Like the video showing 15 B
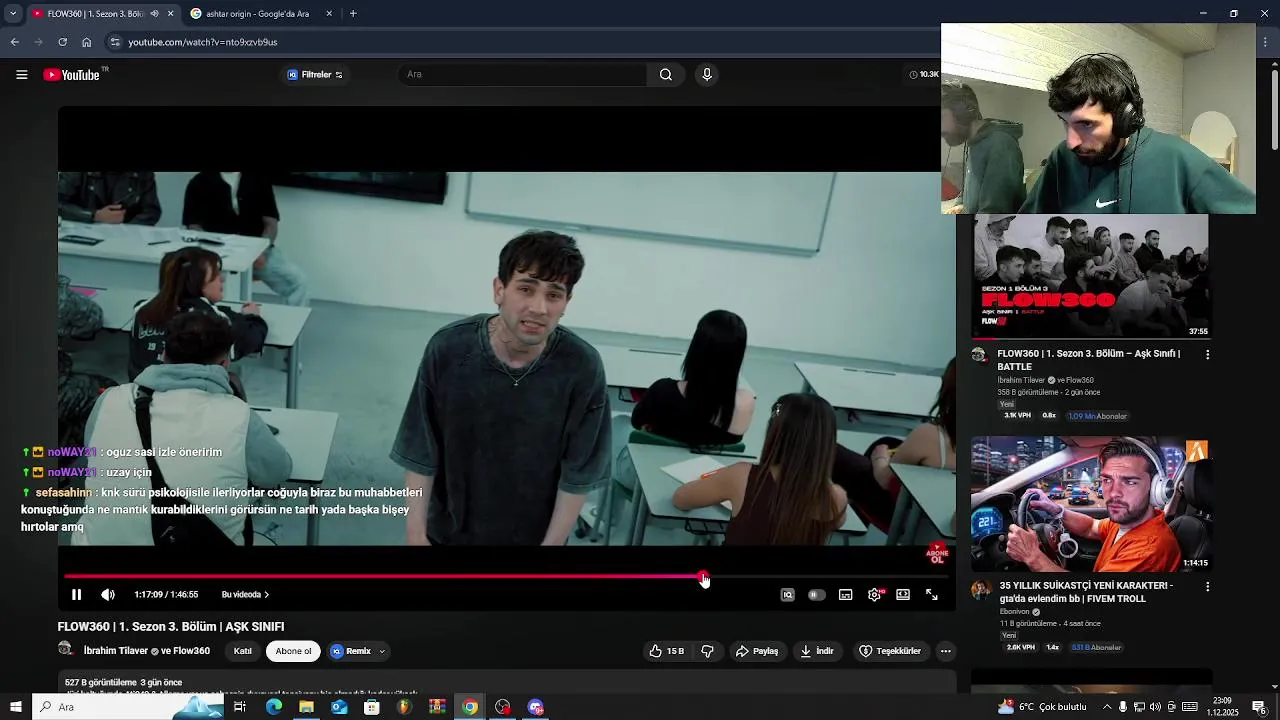The image size is (1280, 720). coord(667,651)
